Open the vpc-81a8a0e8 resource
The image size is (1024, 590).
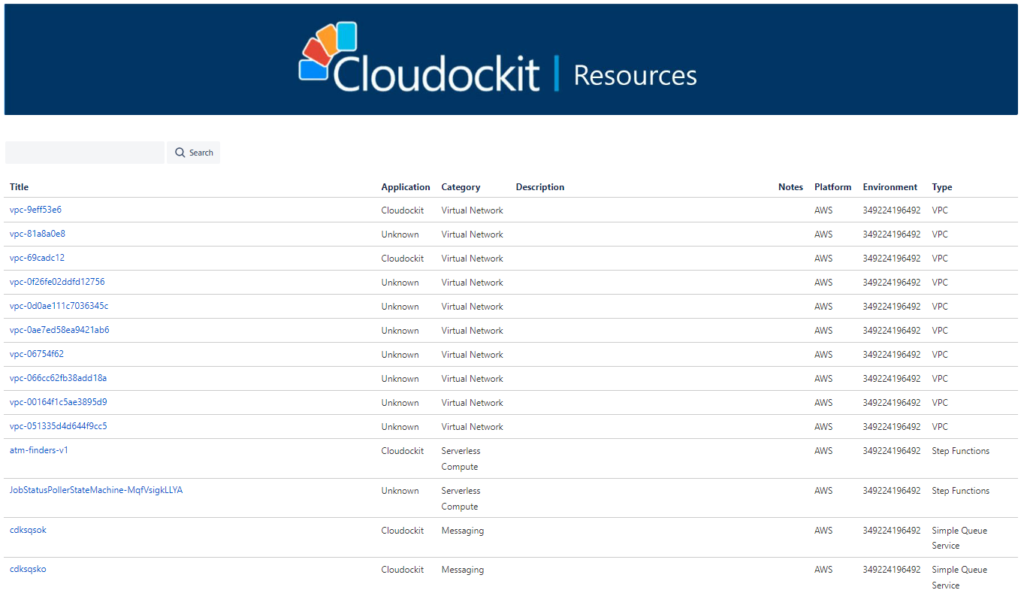pos(37,234)
